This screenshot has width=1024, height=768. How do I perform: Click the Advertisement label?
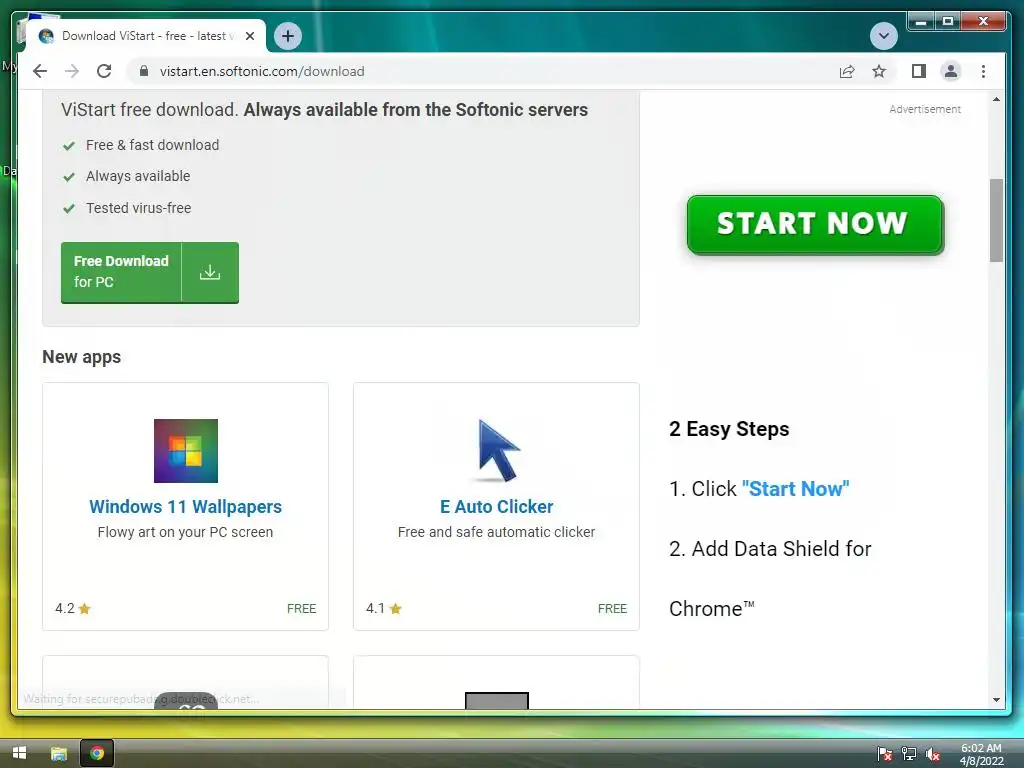[925, 109]
